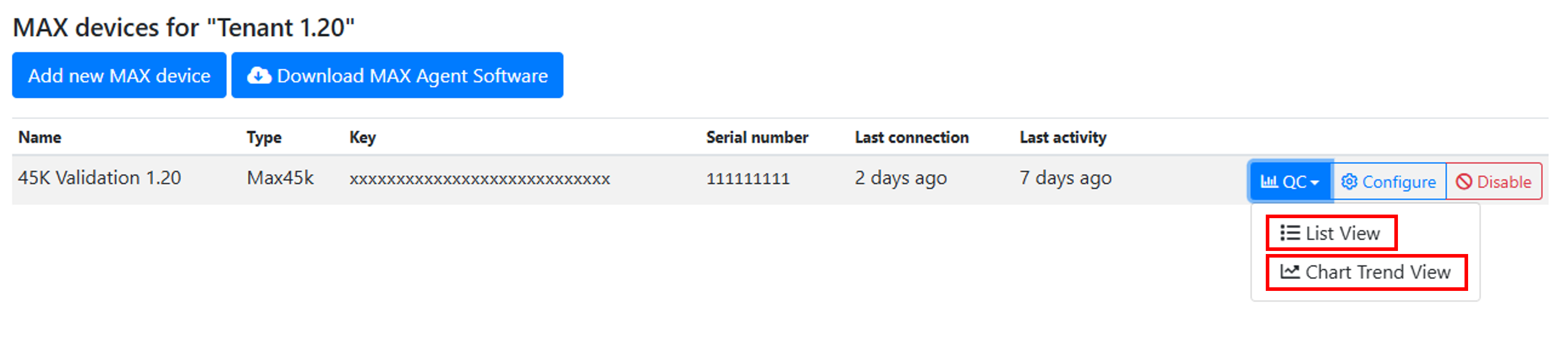Click the gear icon beside Configure
The width and height of the screenshot is (1568, 338).
(1349, 181)
